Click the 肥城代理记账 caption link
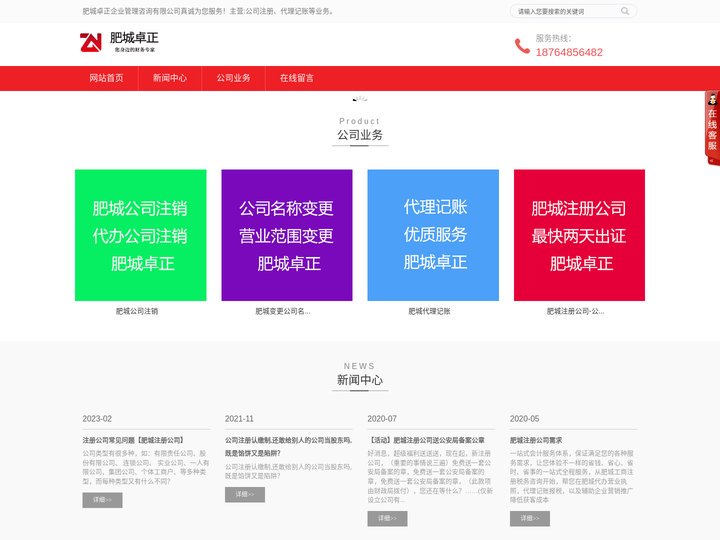 (x=429, y=311)
